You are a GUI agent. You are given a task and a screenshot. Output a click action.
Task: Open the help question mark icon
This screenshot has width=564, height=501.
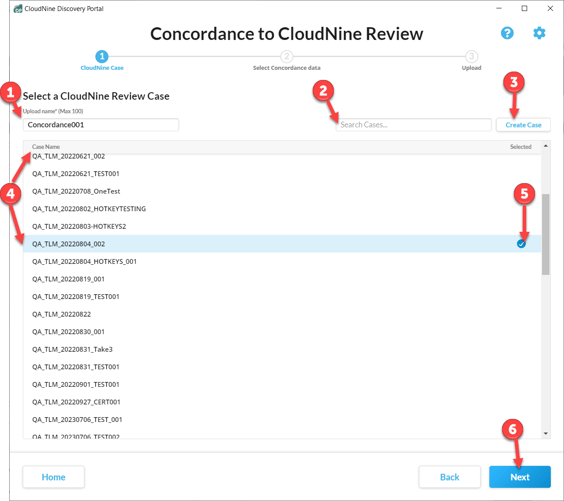click(x=507, y=33)
